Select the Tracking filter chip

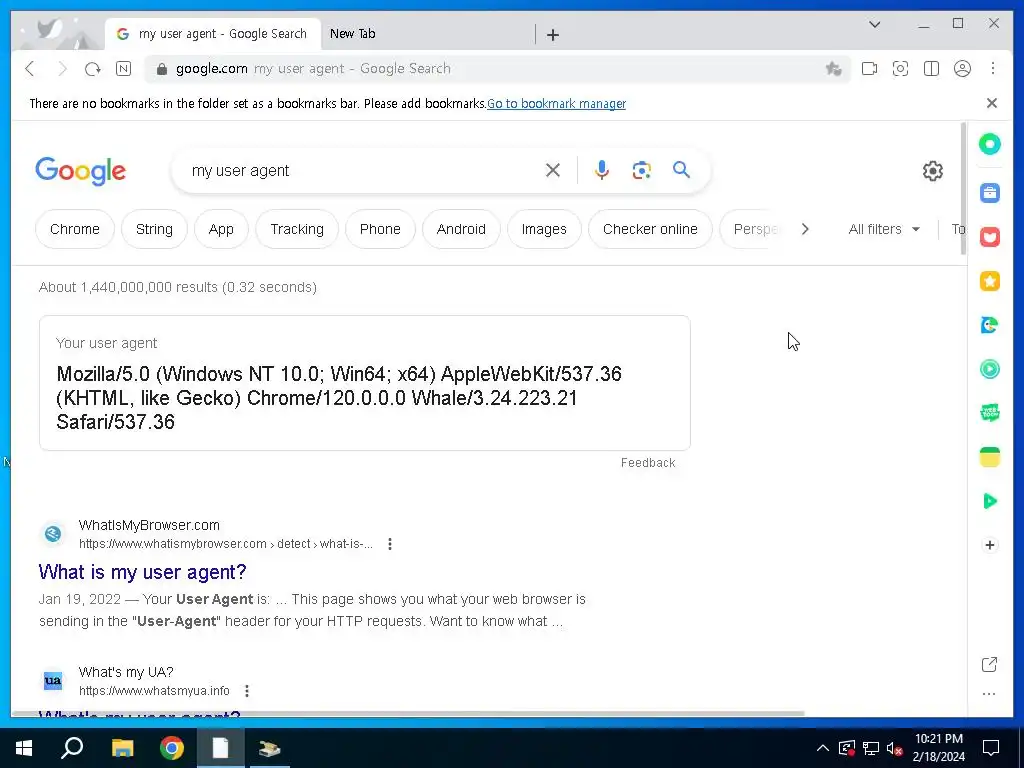tap(297, 229)
